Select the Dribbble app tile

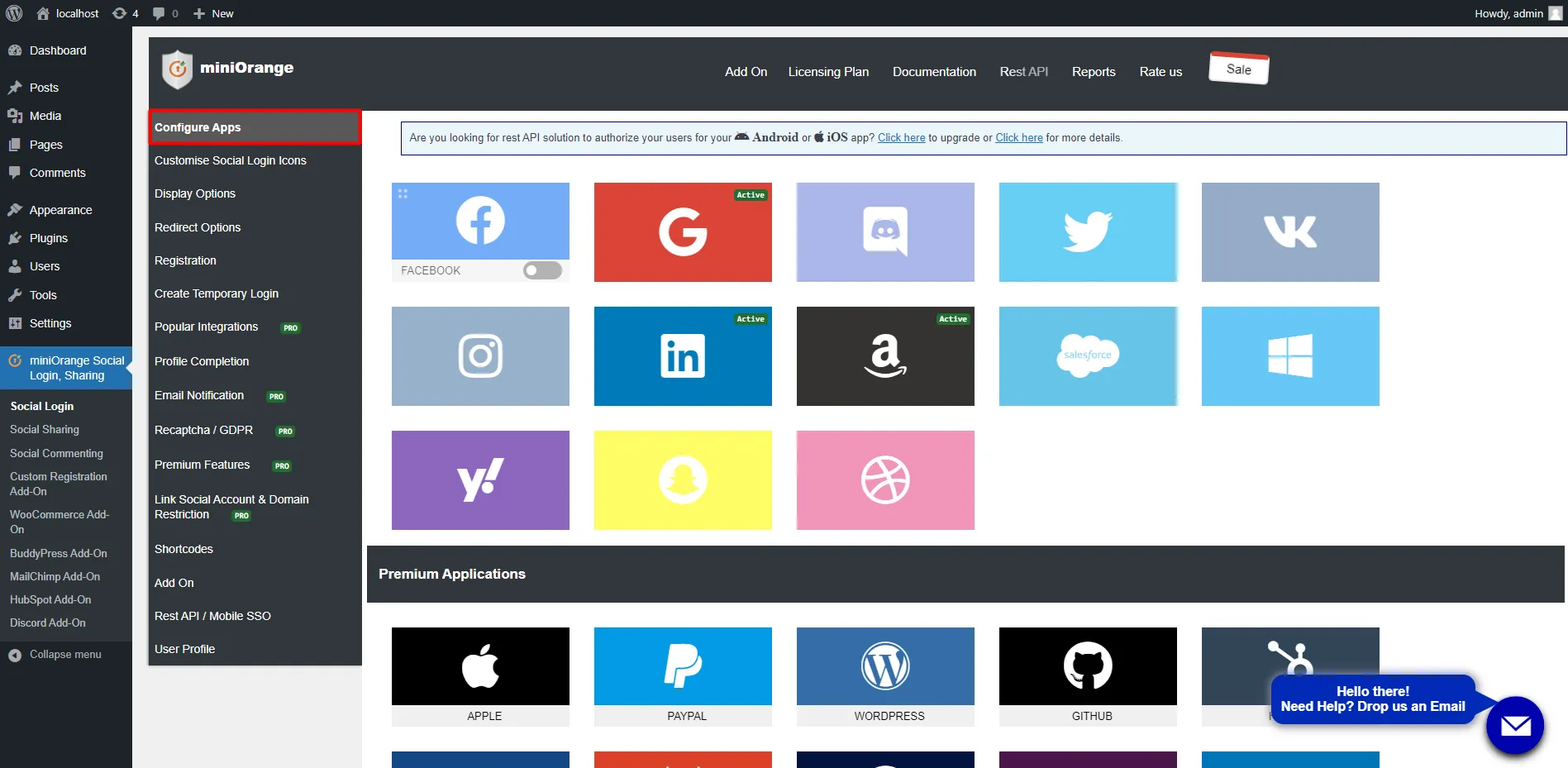point(885,480)
